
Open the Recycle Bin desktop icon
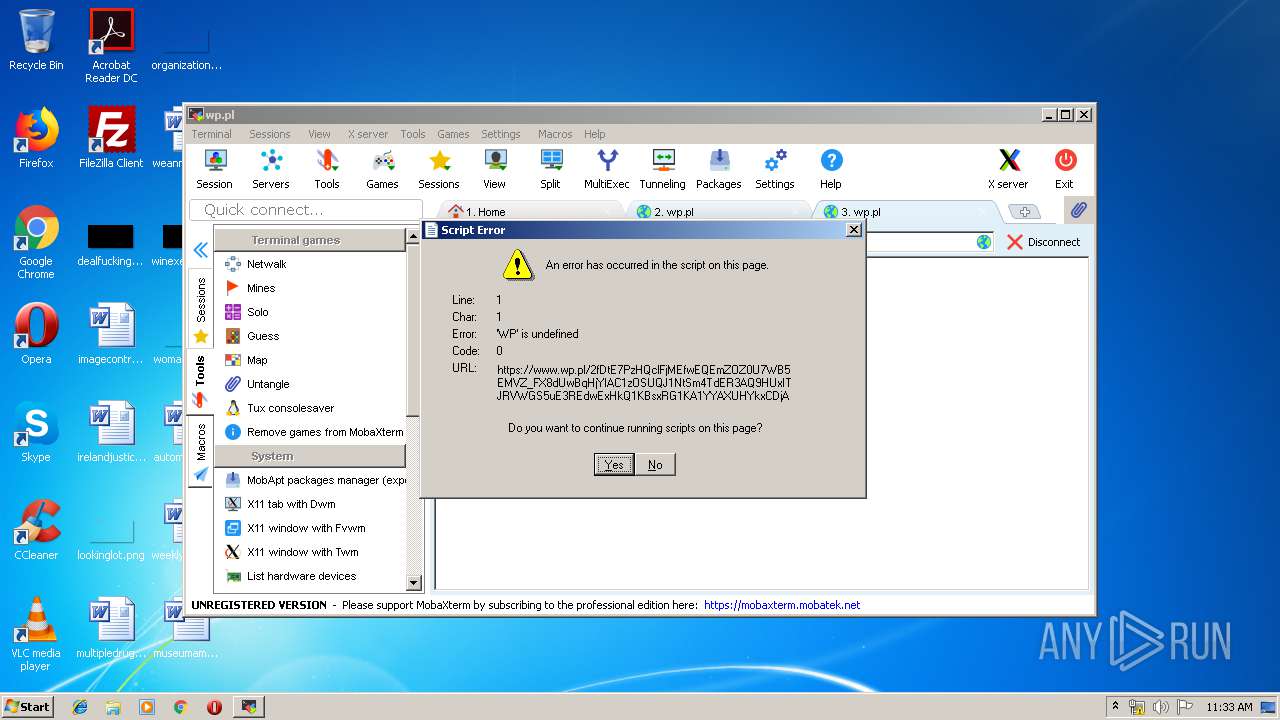click(36, 40)
